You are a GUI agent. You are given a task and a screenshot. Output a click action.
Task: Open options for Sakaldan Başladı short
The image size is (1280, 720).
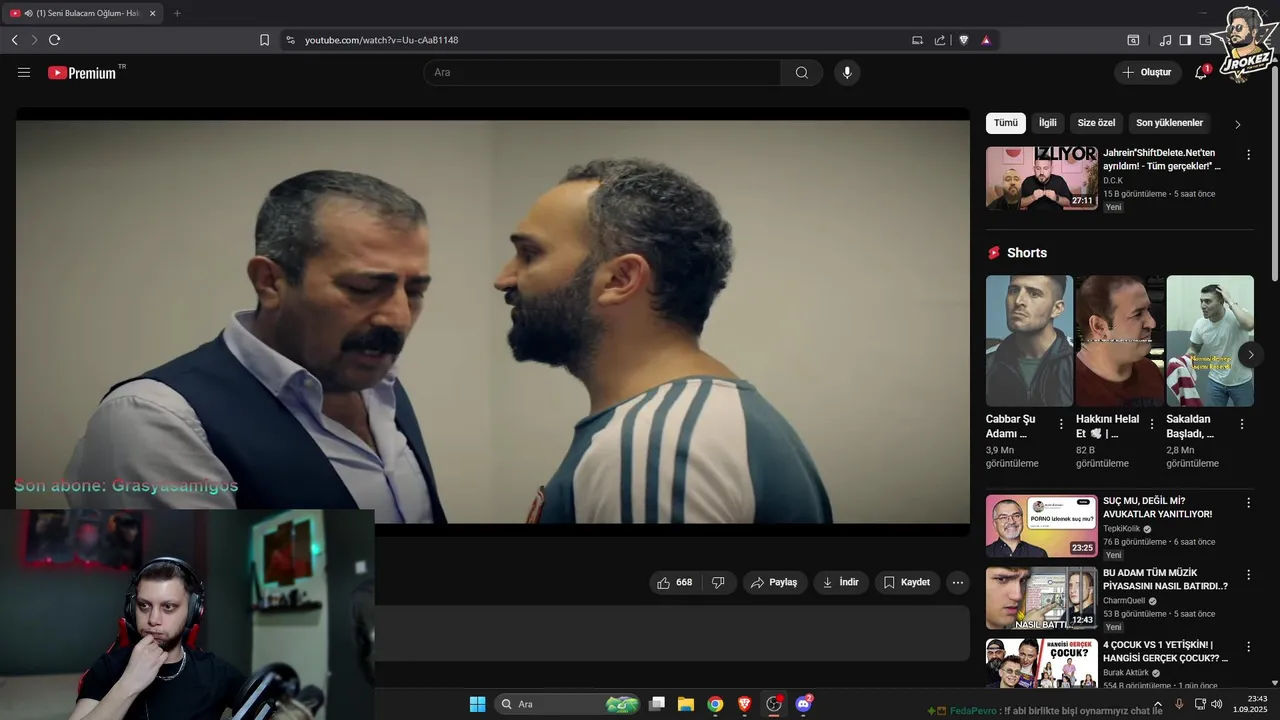coord(1242,424)
